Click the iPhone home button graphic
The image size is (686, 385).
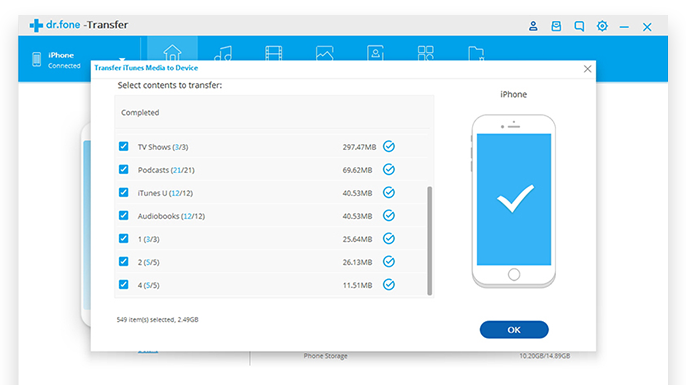point(514,274)
